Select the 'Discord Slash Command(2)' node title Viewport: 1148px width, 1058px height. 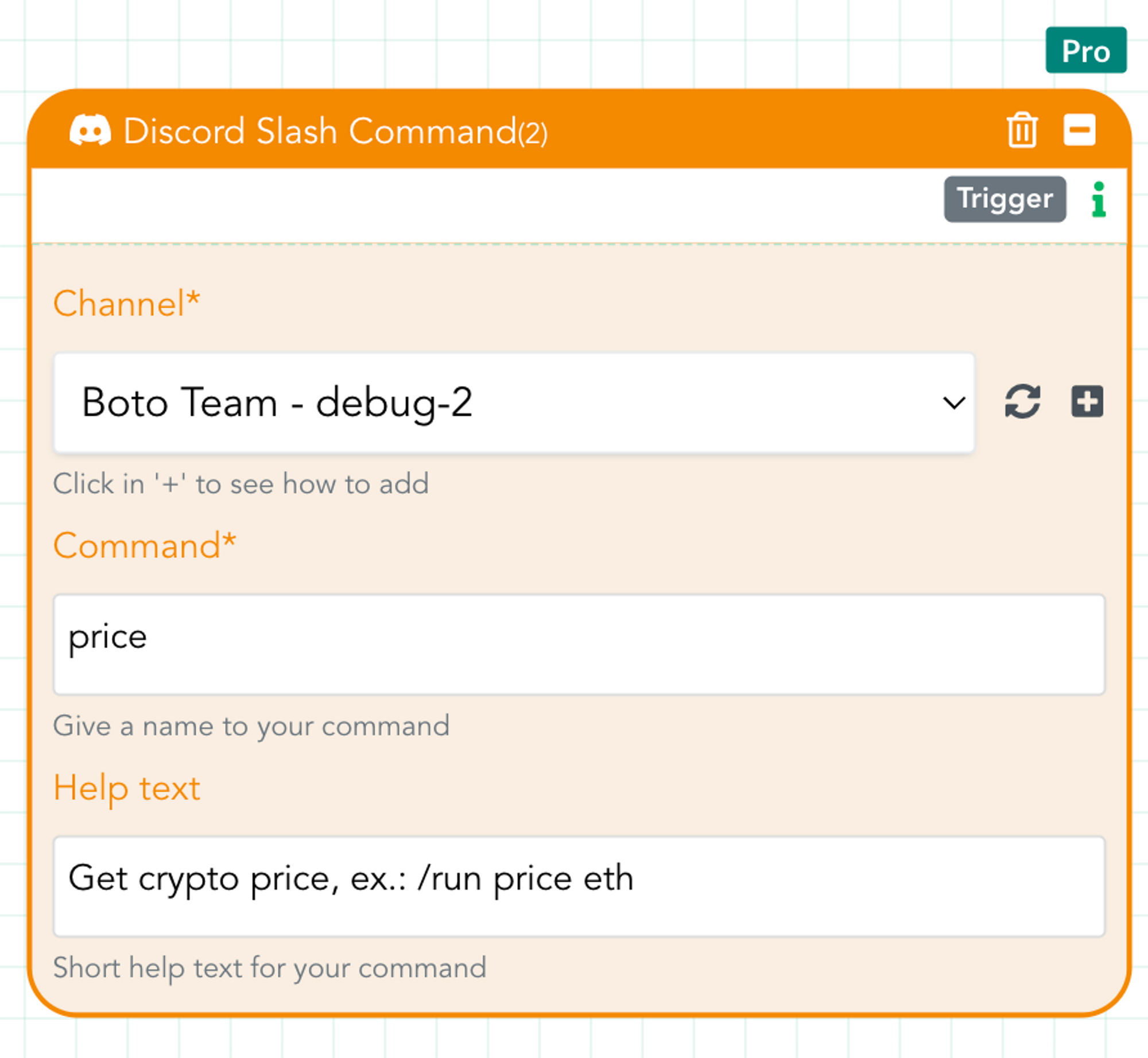coord(335,131)
